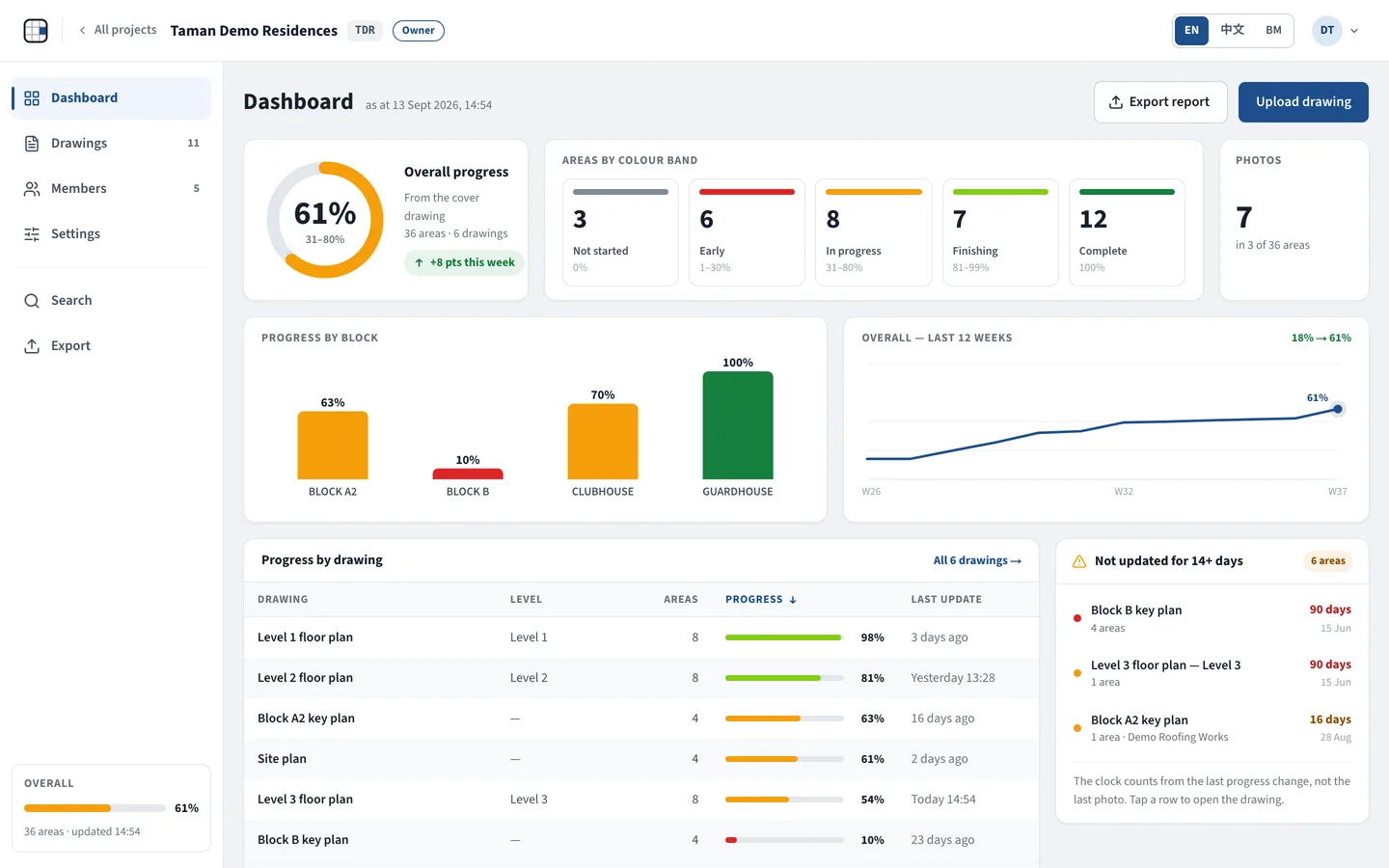Click the Settings sliders icon
The image size is (1389, 868).
(32, 234)
